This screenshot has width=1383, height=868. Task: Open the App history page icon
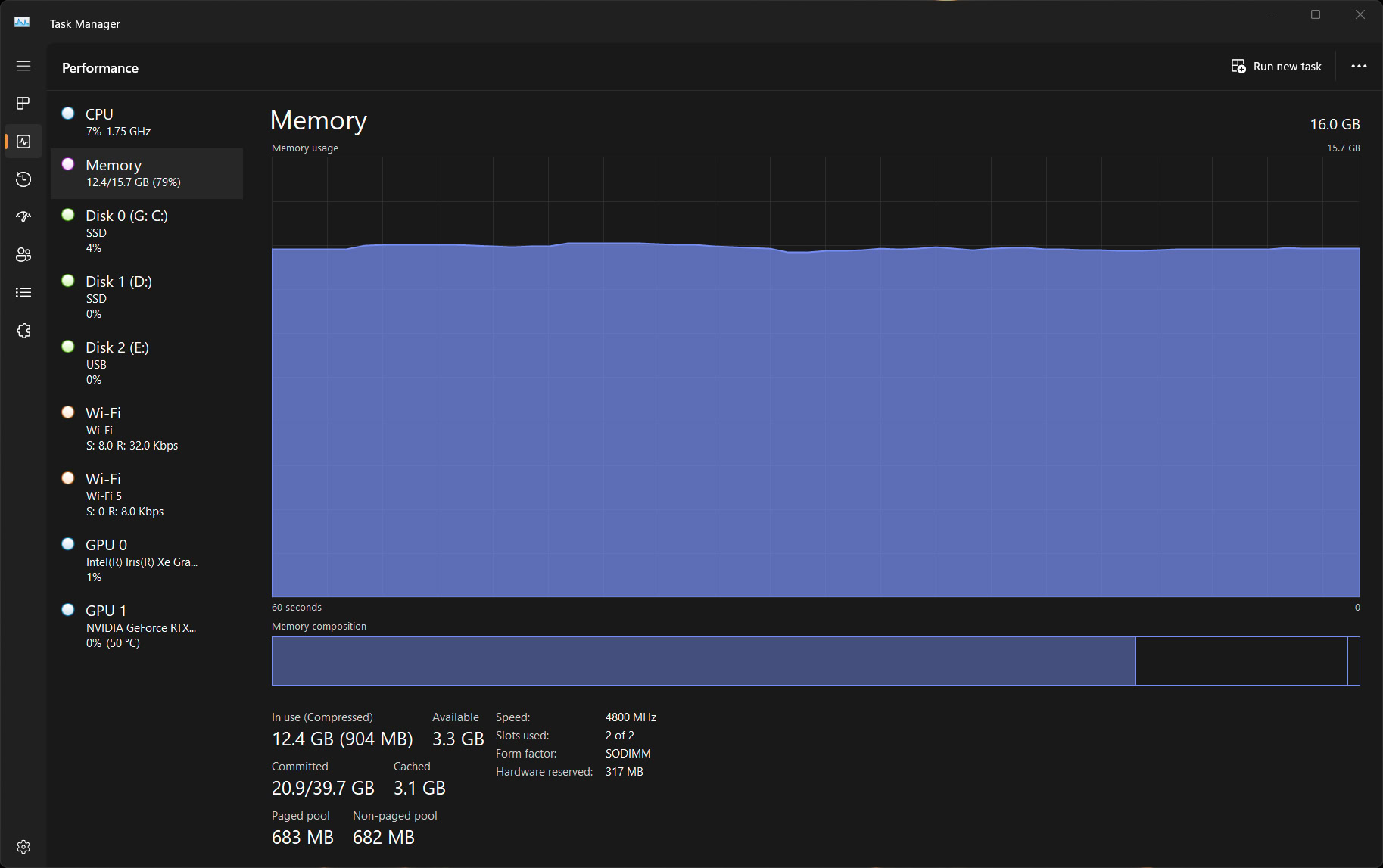click(x=23, y=179)
